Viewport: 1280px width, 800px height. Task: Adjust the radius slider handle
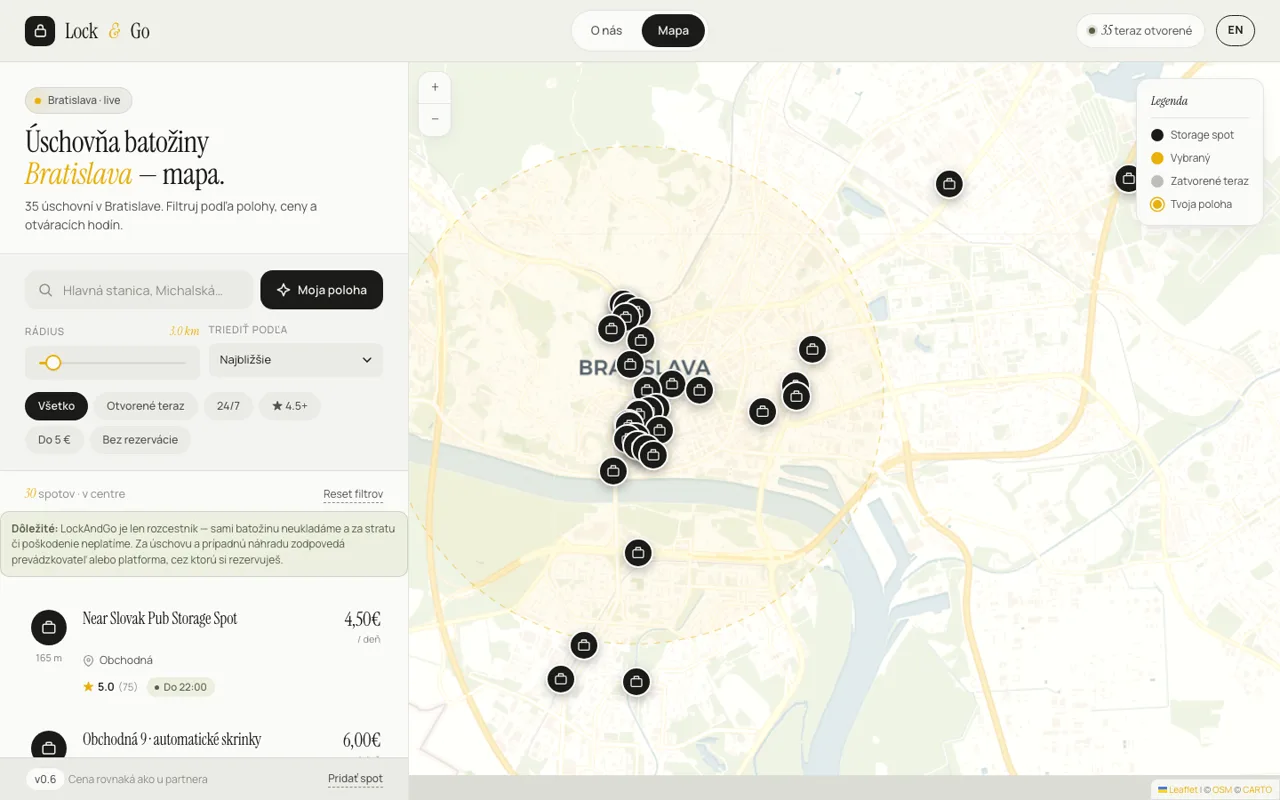point(53,363)
